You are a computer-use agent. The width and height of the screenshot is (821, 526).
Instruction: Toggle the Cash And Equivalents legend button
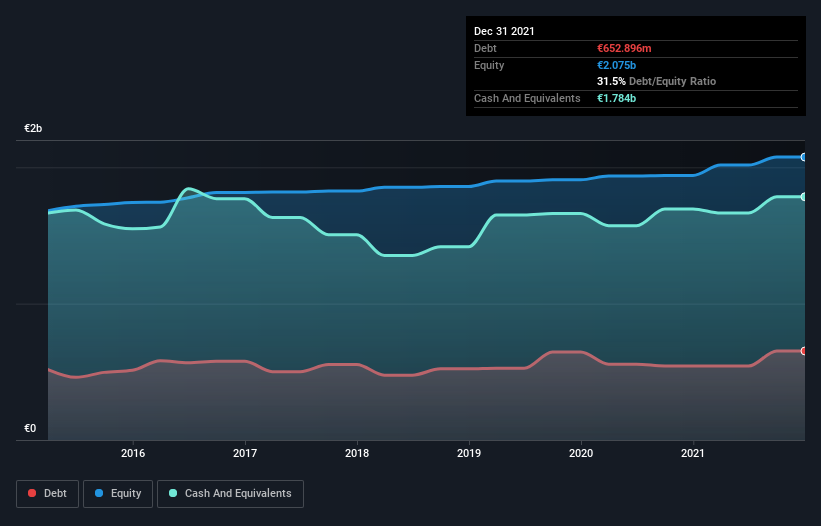click(230, 494)
